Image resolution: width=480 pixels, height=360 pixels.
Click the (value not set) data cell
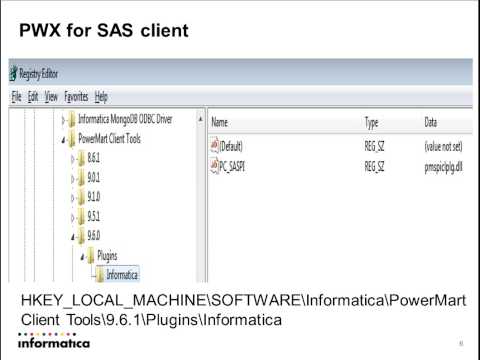(443, 146)
